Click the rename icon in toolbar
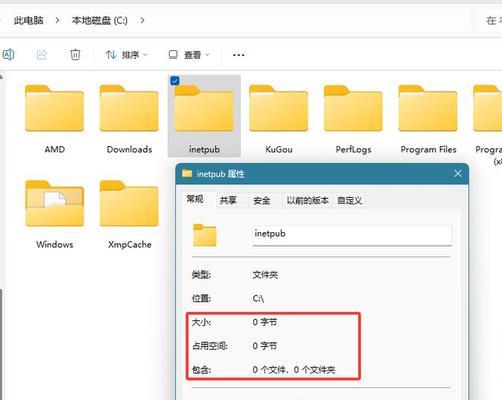The height and width of the screenshot is (400, 502). pyautogui.click(x=8, y=54)
